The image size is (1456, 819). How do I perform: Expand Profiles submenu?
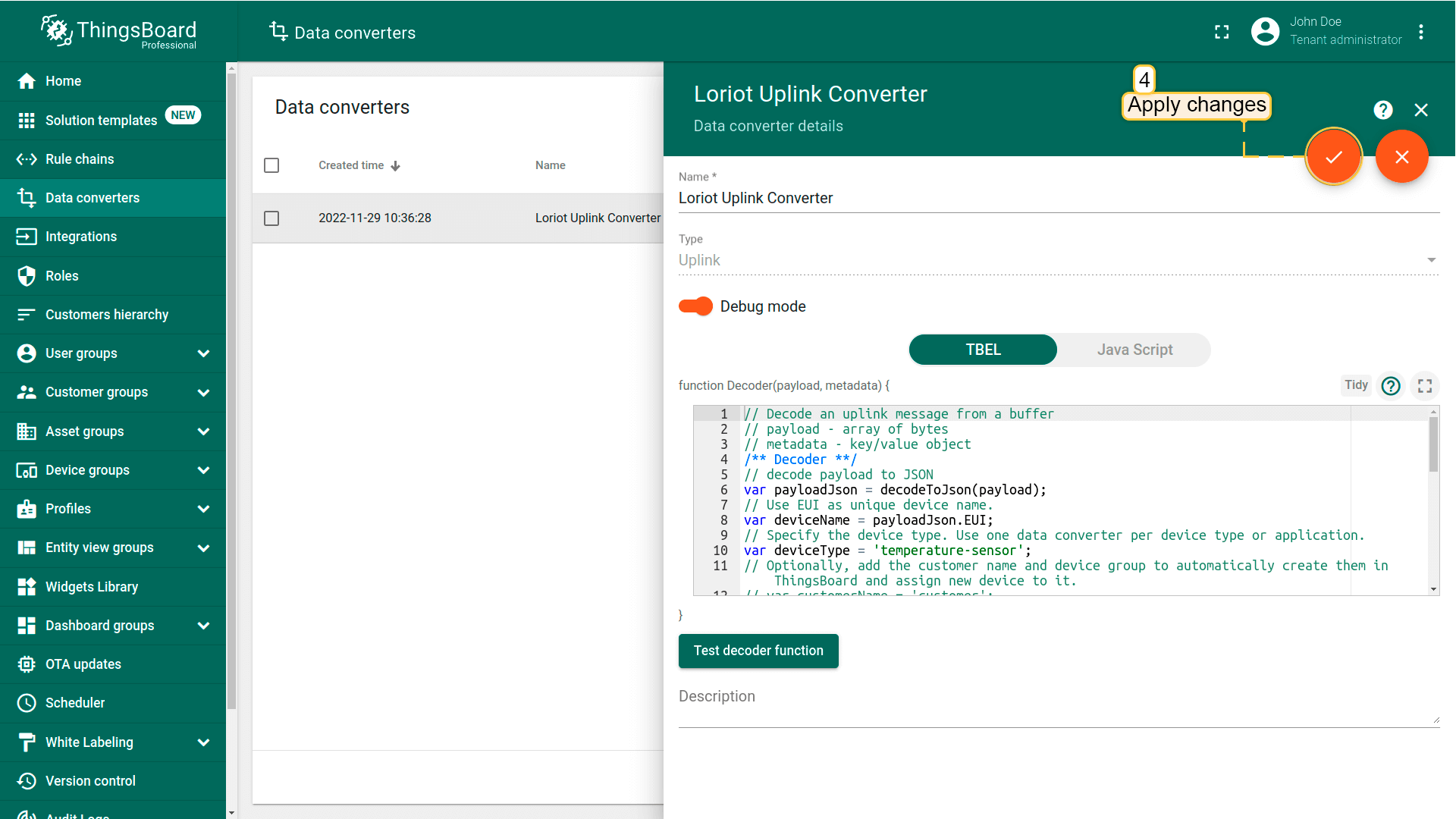coord(203,509)
